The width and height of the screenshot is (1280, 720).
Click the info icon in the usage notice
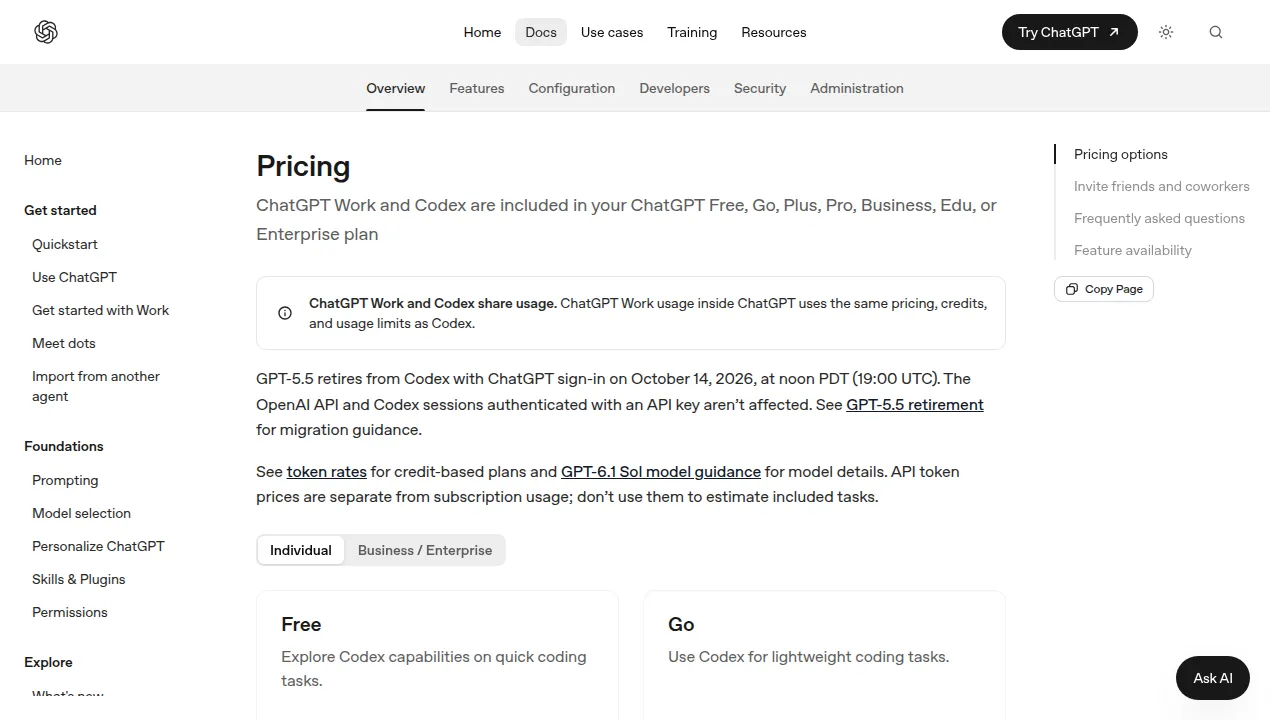285,313
